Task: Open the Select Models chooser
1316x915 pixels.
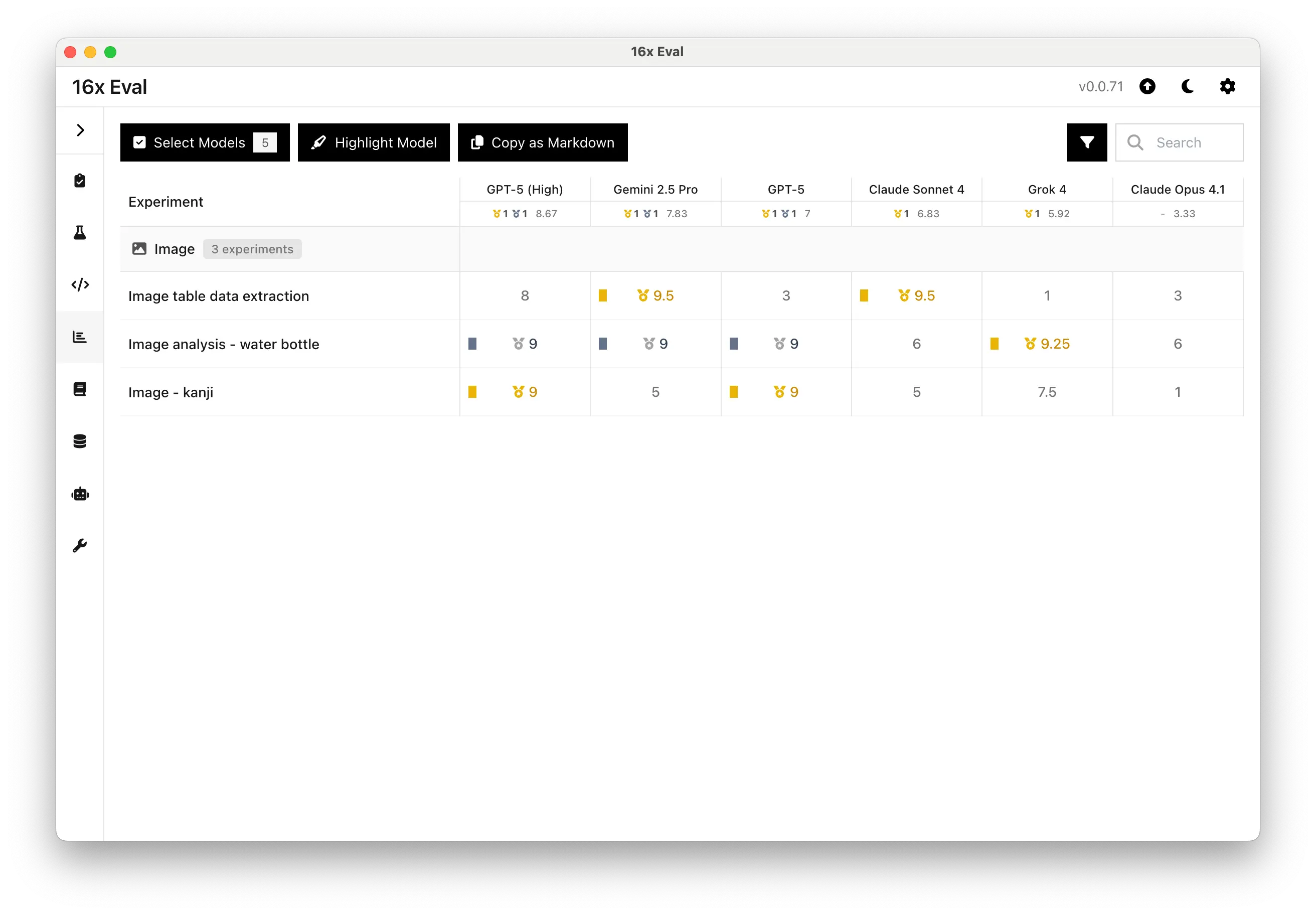Action: pos(205,143)
